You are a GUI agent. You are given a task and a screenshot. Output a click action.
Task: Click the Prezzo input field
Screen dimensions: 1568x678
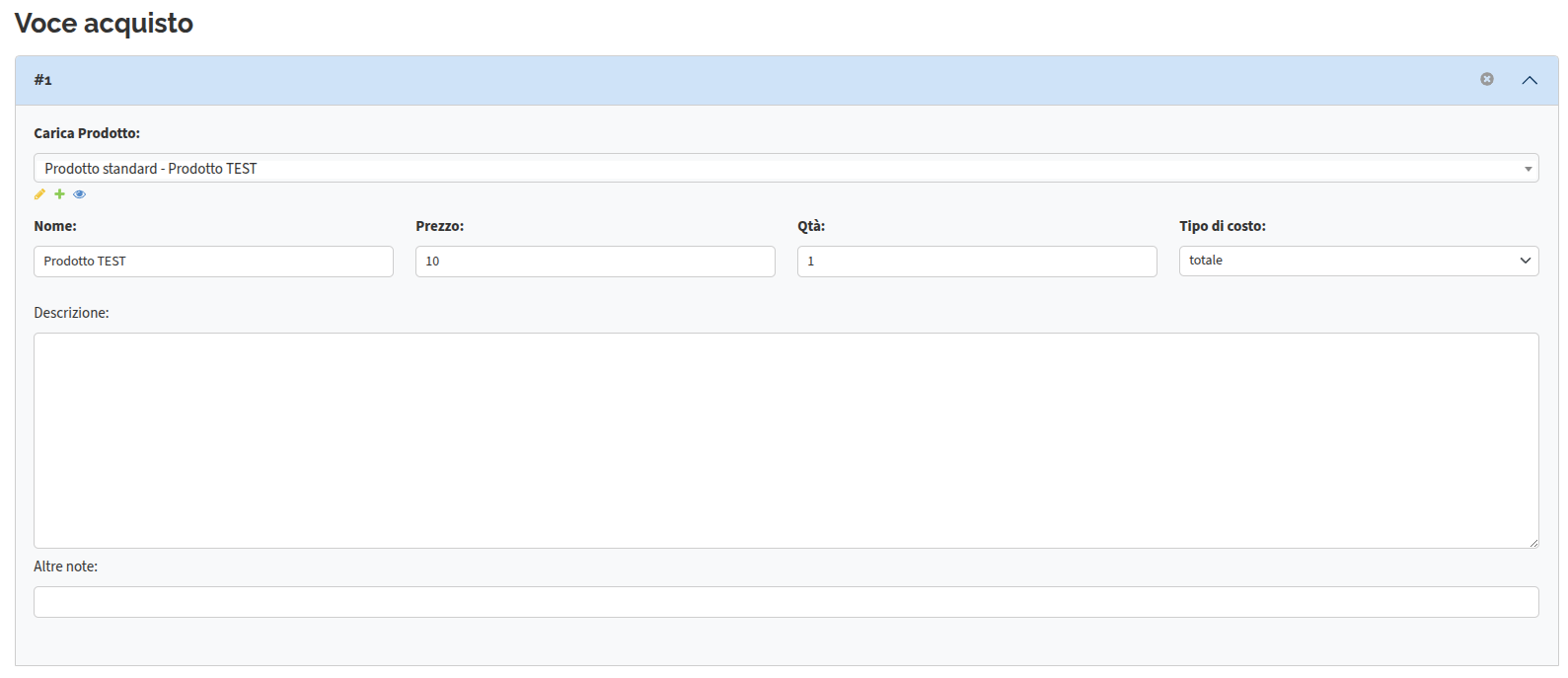[595, 262]
